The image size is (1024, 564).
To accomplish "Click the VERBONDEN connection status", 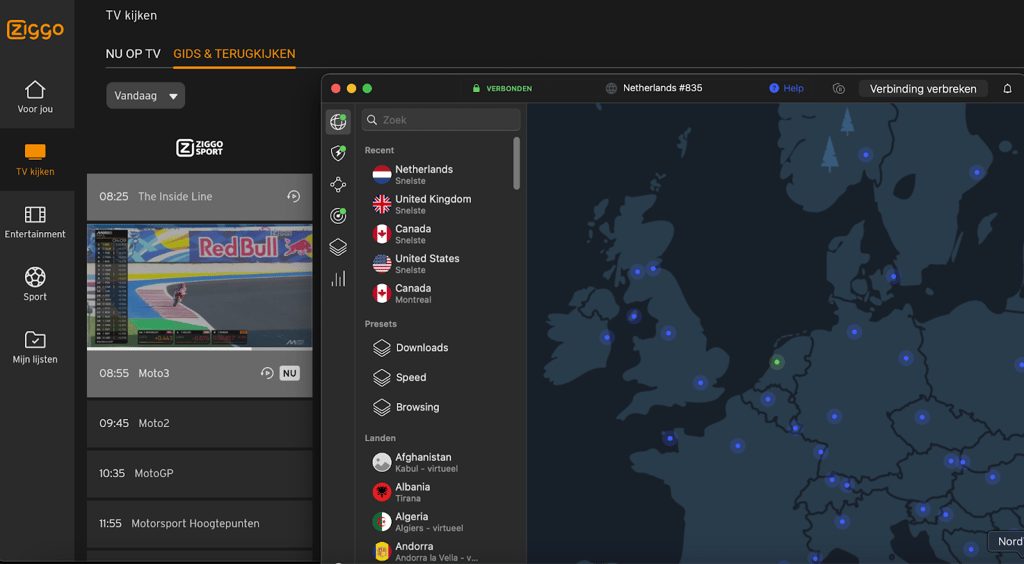I will click(503, 88).
